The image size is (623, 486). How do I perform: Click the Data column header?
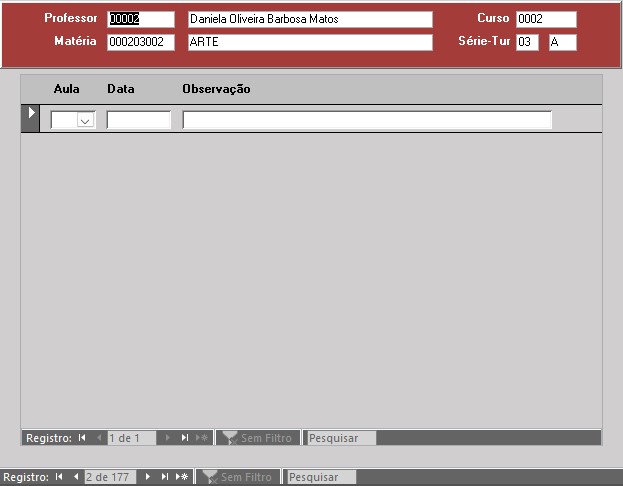[x=121, y=89]
